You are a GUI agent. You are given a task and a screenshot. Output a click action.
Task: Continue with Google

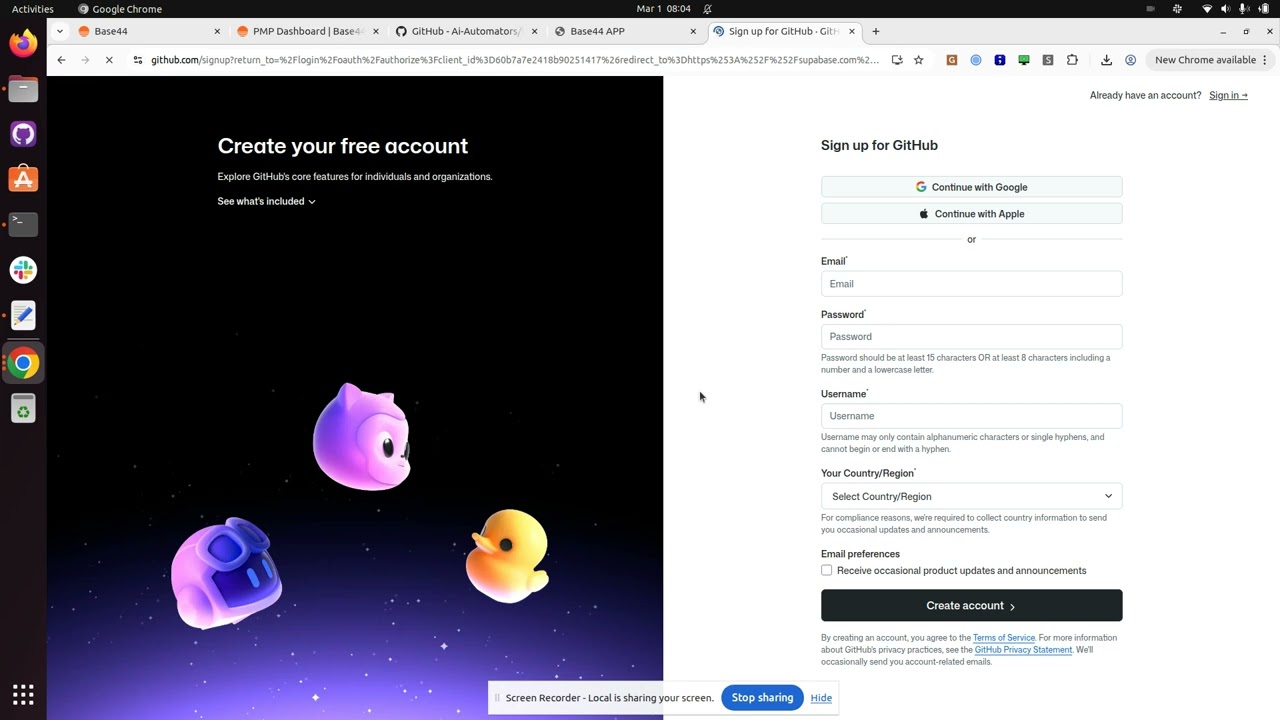971,187
